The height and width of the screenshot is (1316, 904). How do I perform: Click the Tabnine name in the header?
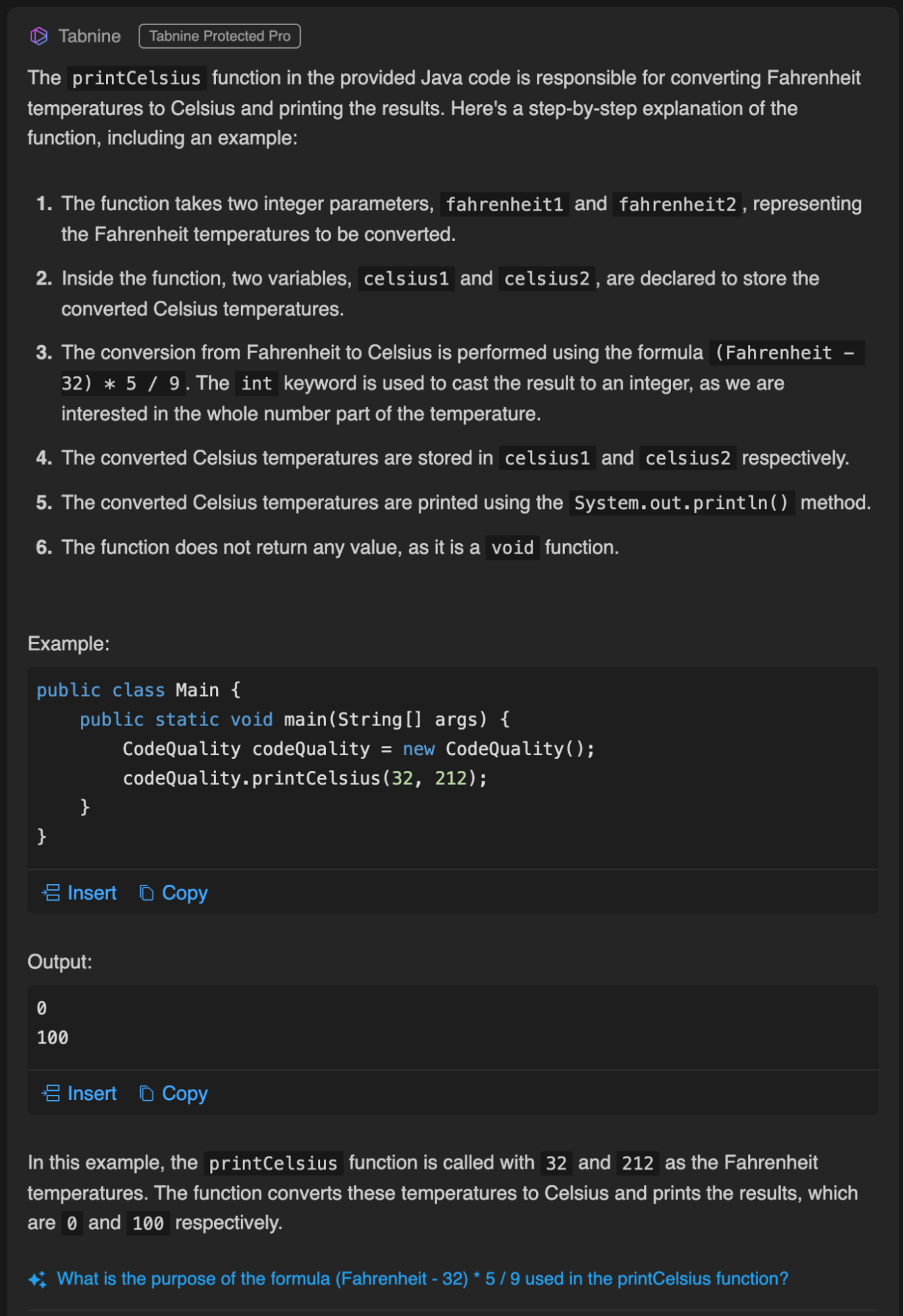[x=90, y=36]
